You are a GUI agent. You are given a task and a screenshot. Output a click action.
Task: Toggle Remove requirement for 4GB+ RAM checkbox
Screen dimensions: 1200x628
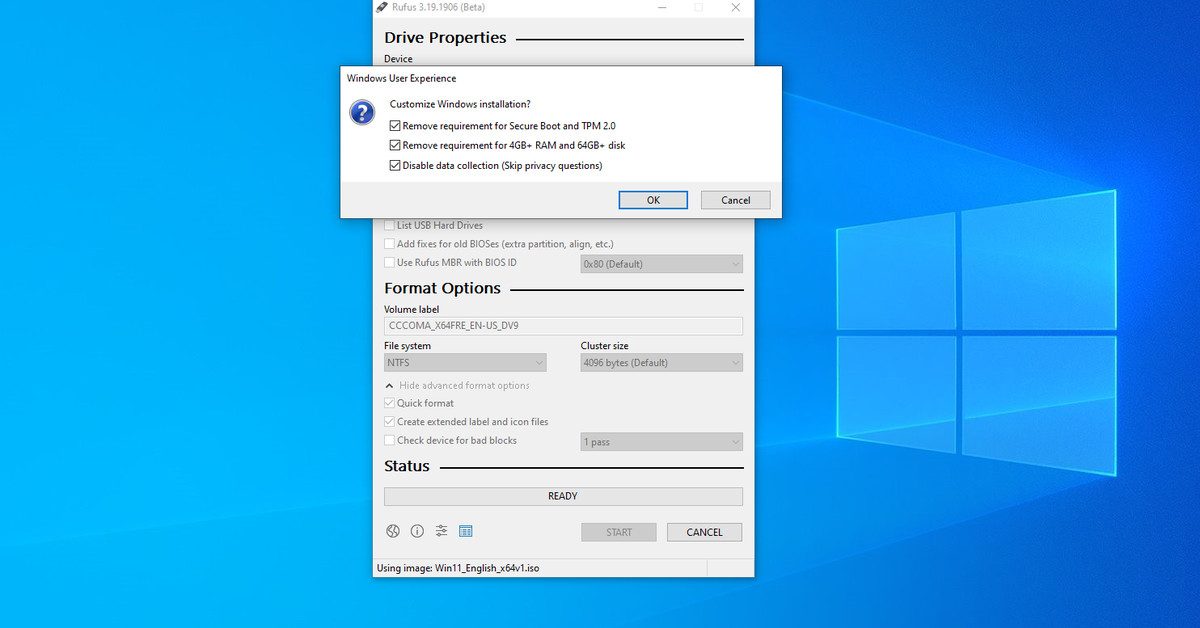click(x=395, y=146)
